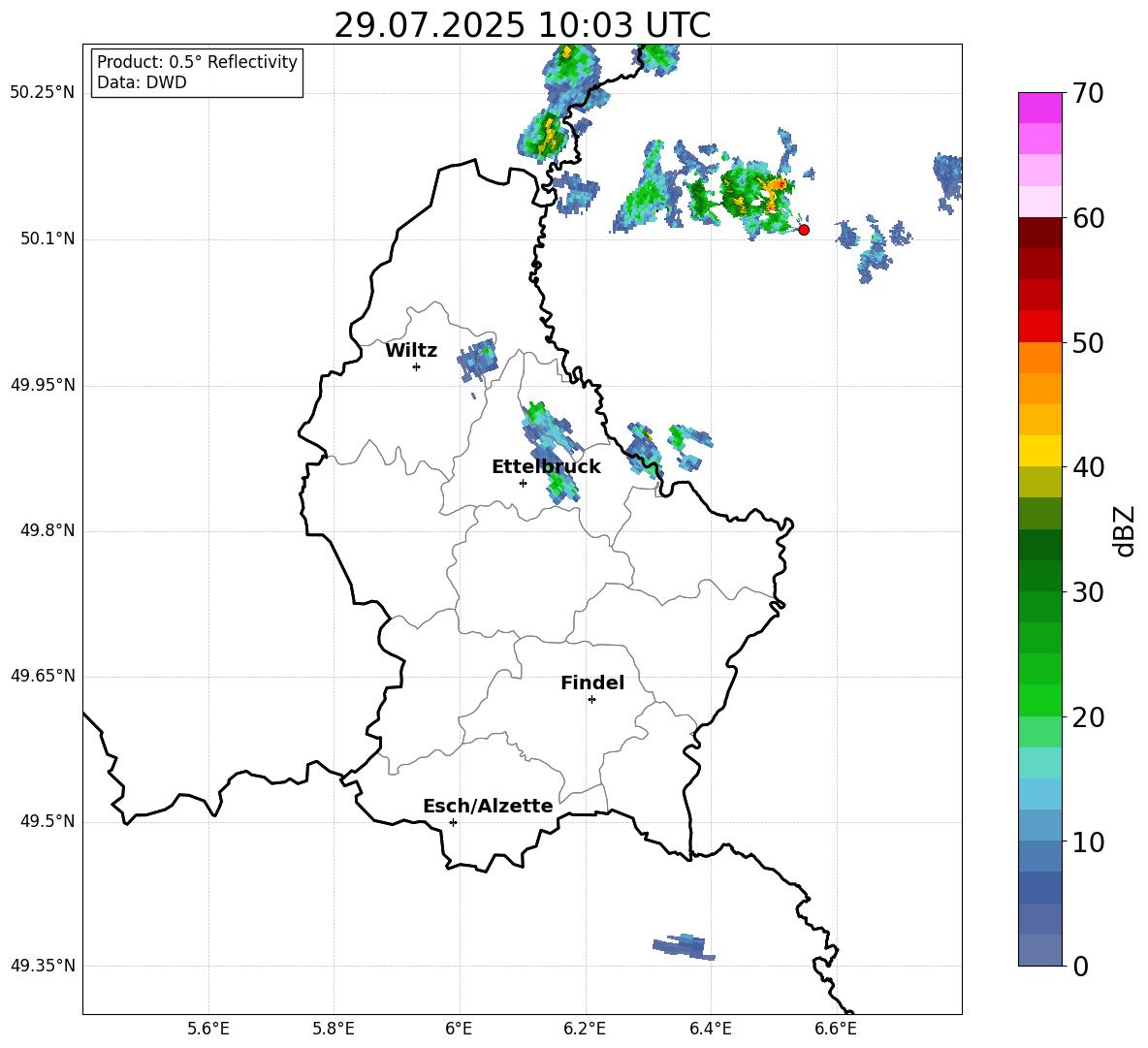Pick the yellow swatch just above 40
The height and width of the screenshot is (1048, 1148).
(1040, 451)
